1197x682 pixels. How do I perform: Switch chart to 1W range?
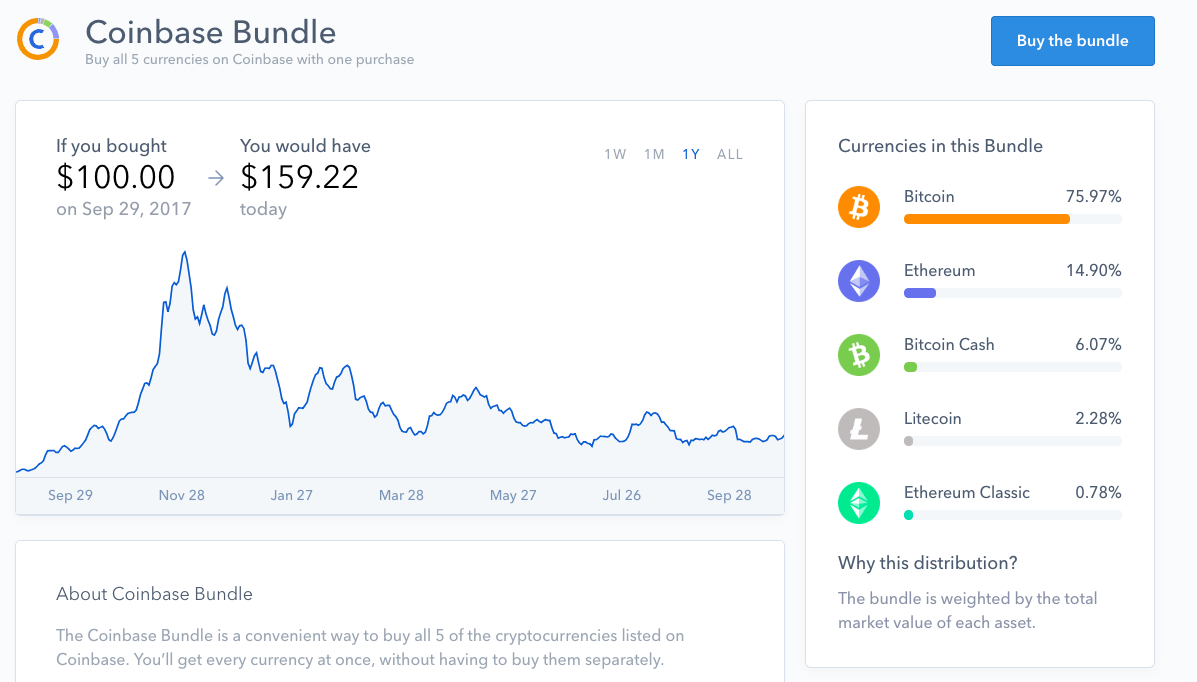pos(615,154)
